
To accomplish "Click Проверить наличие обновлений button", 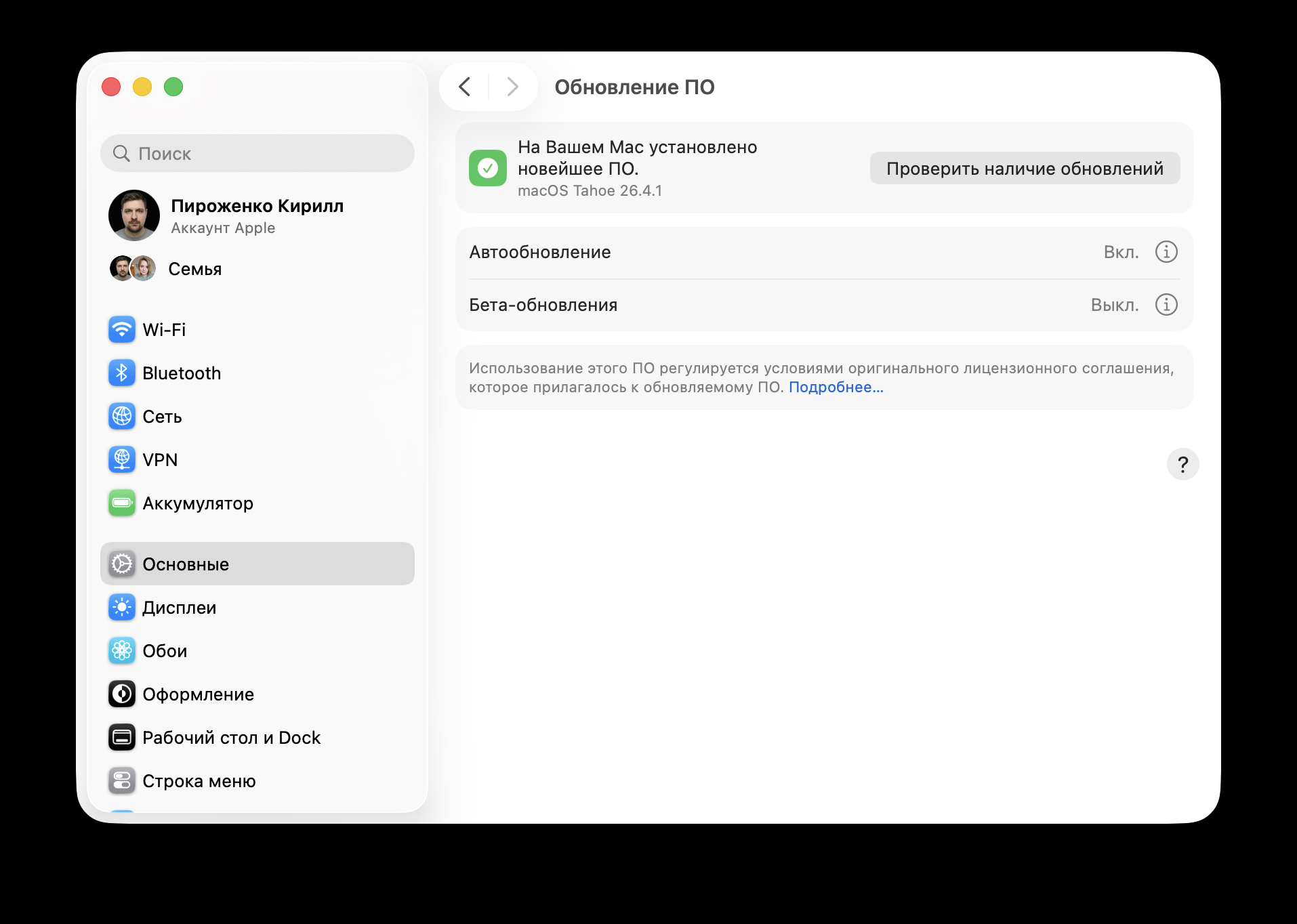I will point(1024,168).
